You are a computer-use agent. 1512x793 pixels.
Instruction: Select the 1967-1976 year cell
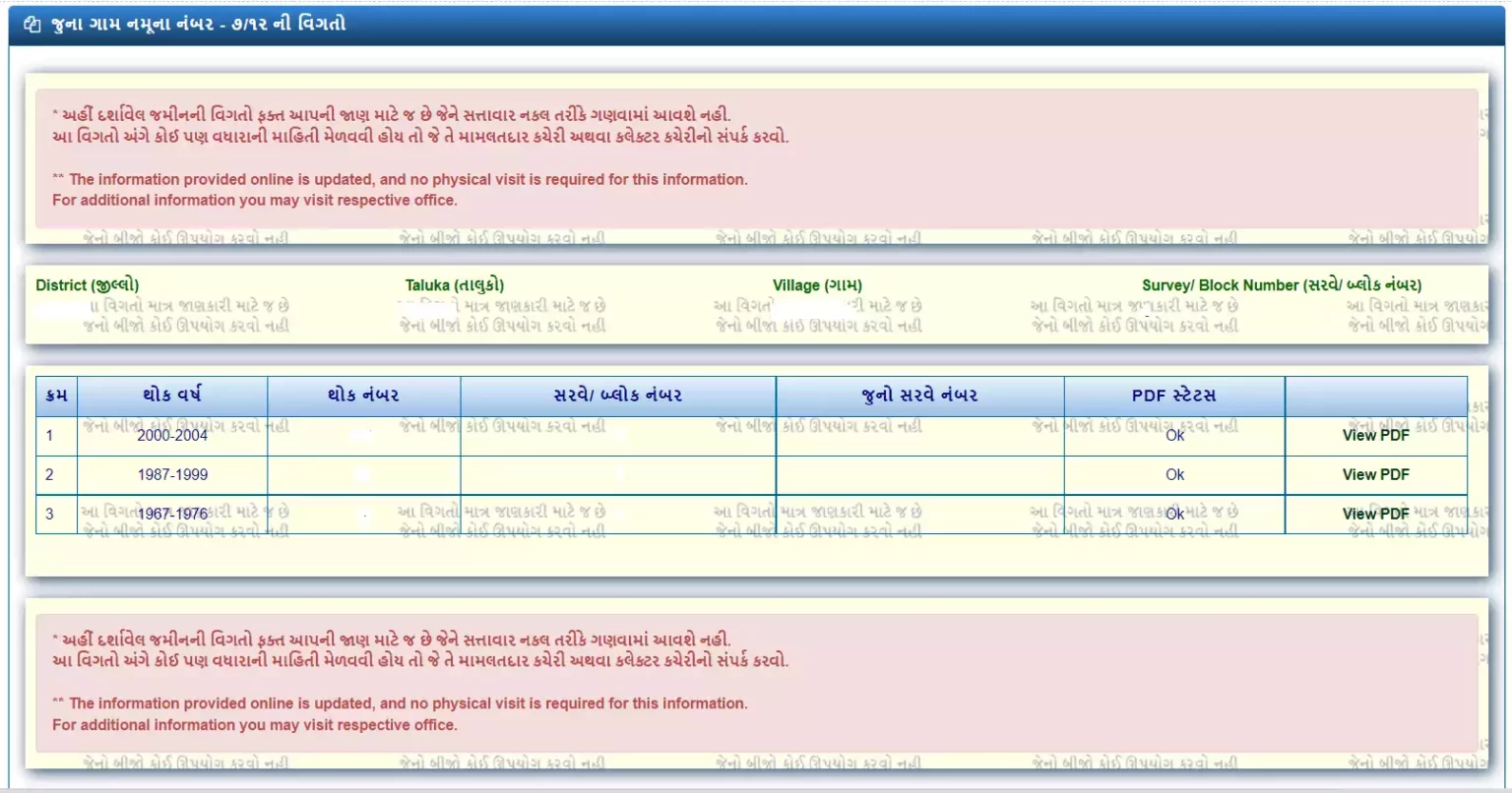point(172,514)
